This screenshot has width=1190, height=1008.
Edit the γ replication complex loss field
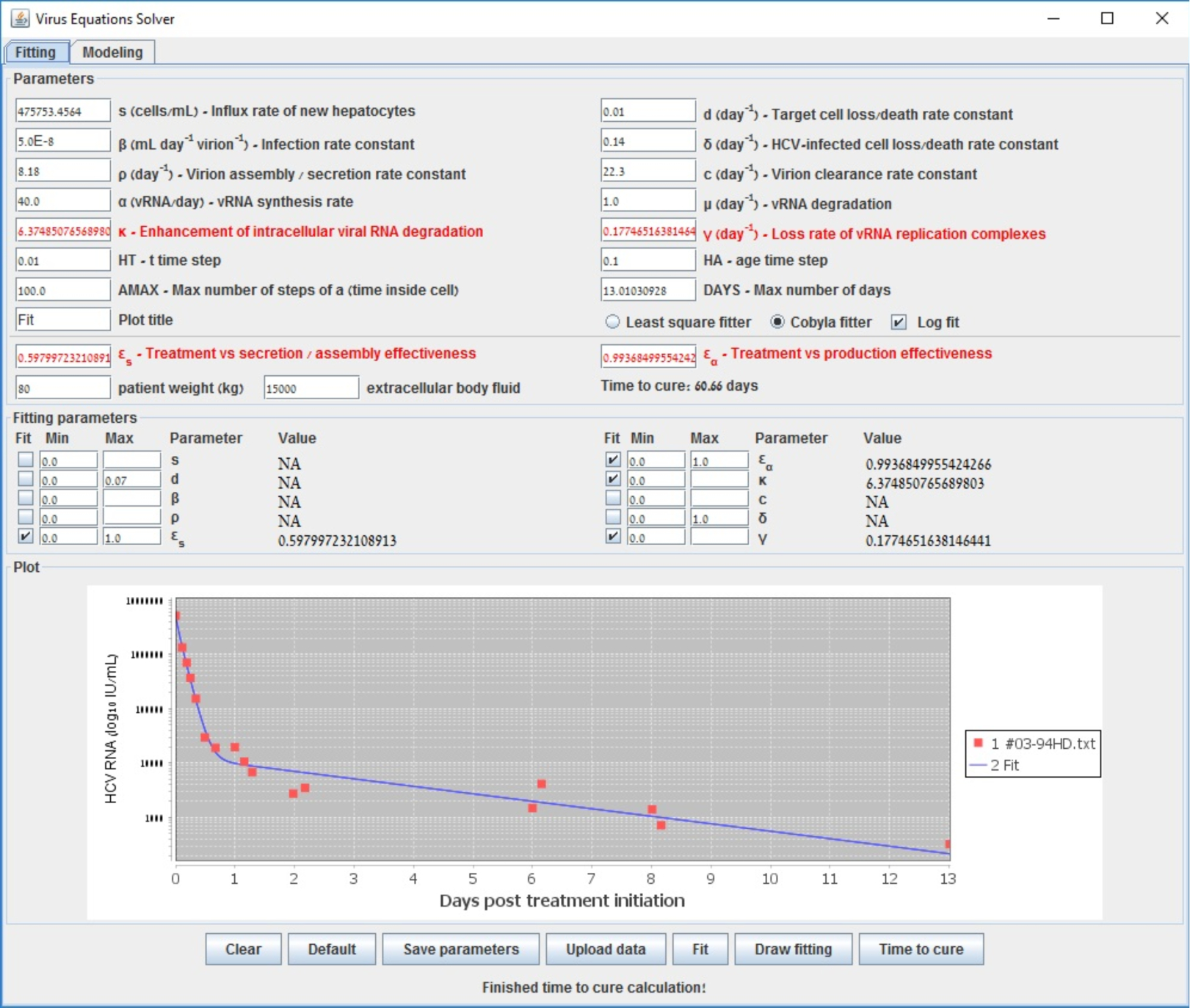(648, 231)
